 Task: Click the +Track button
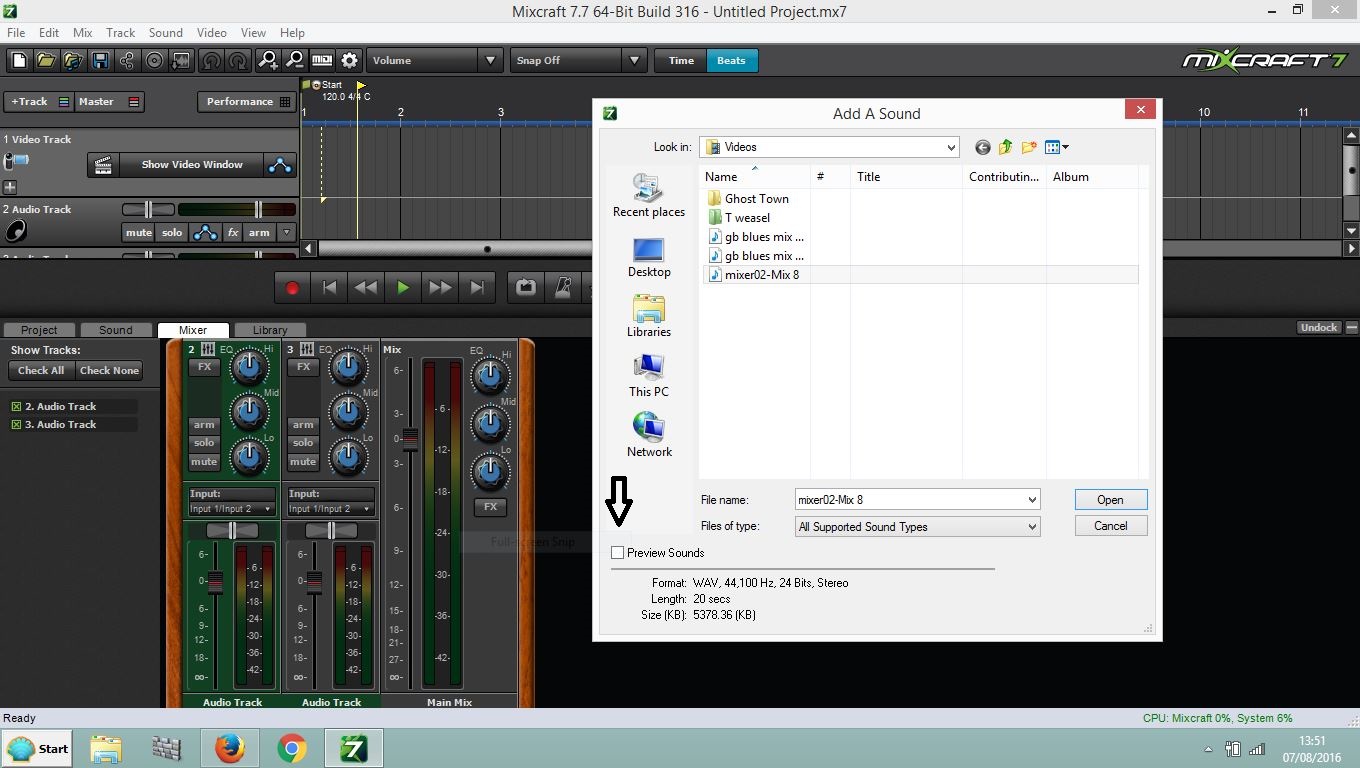click(39, 102)
